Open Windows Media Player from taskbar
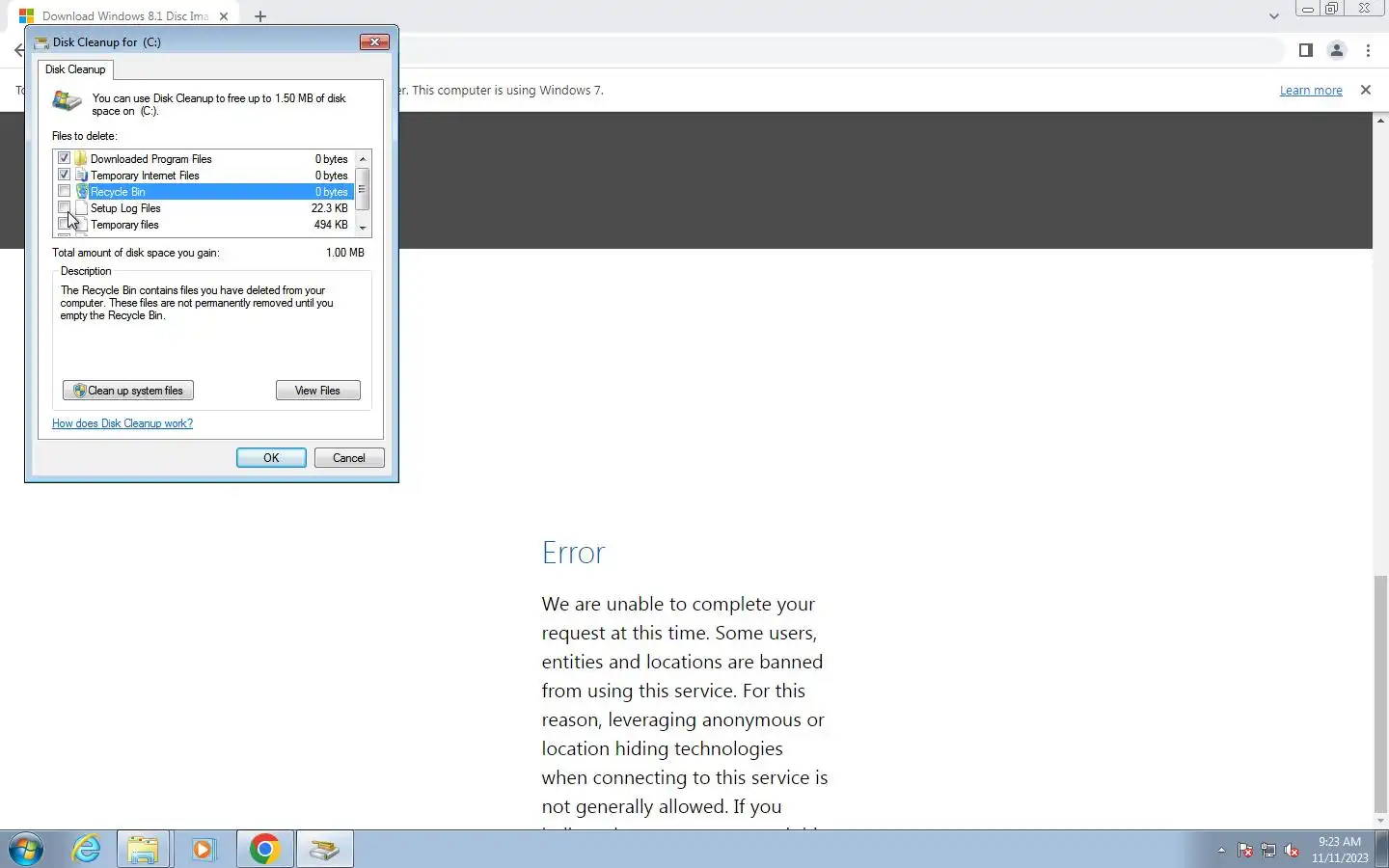This screenshot has width=1389, height=868. pos(204,850)
